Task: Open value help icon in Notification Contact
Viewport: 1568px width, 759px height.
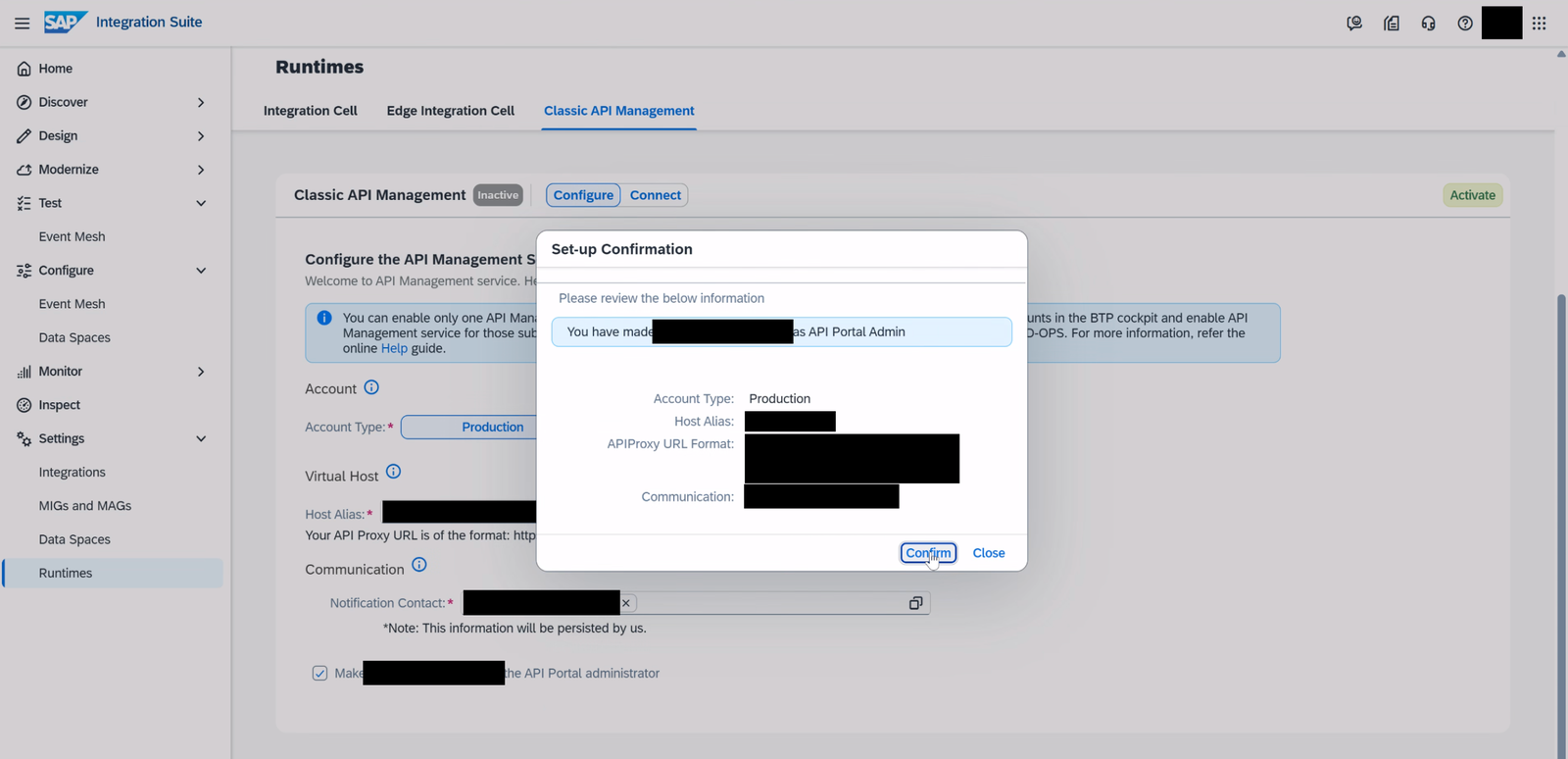Action: (x=915, y=603)
